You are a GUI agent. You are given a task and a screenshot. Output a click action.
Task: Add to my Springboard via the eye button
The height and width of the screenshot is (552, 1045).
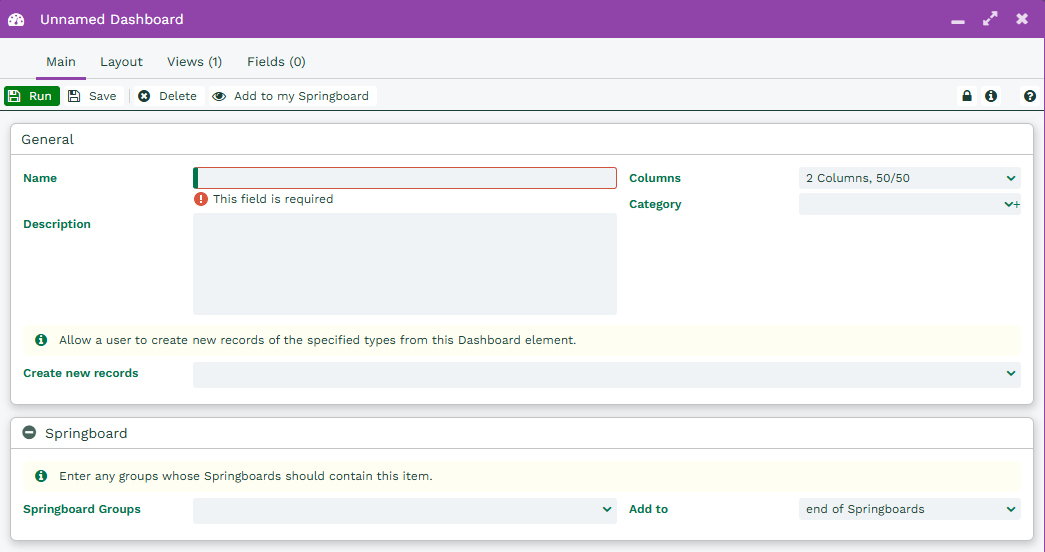point(291,96)
